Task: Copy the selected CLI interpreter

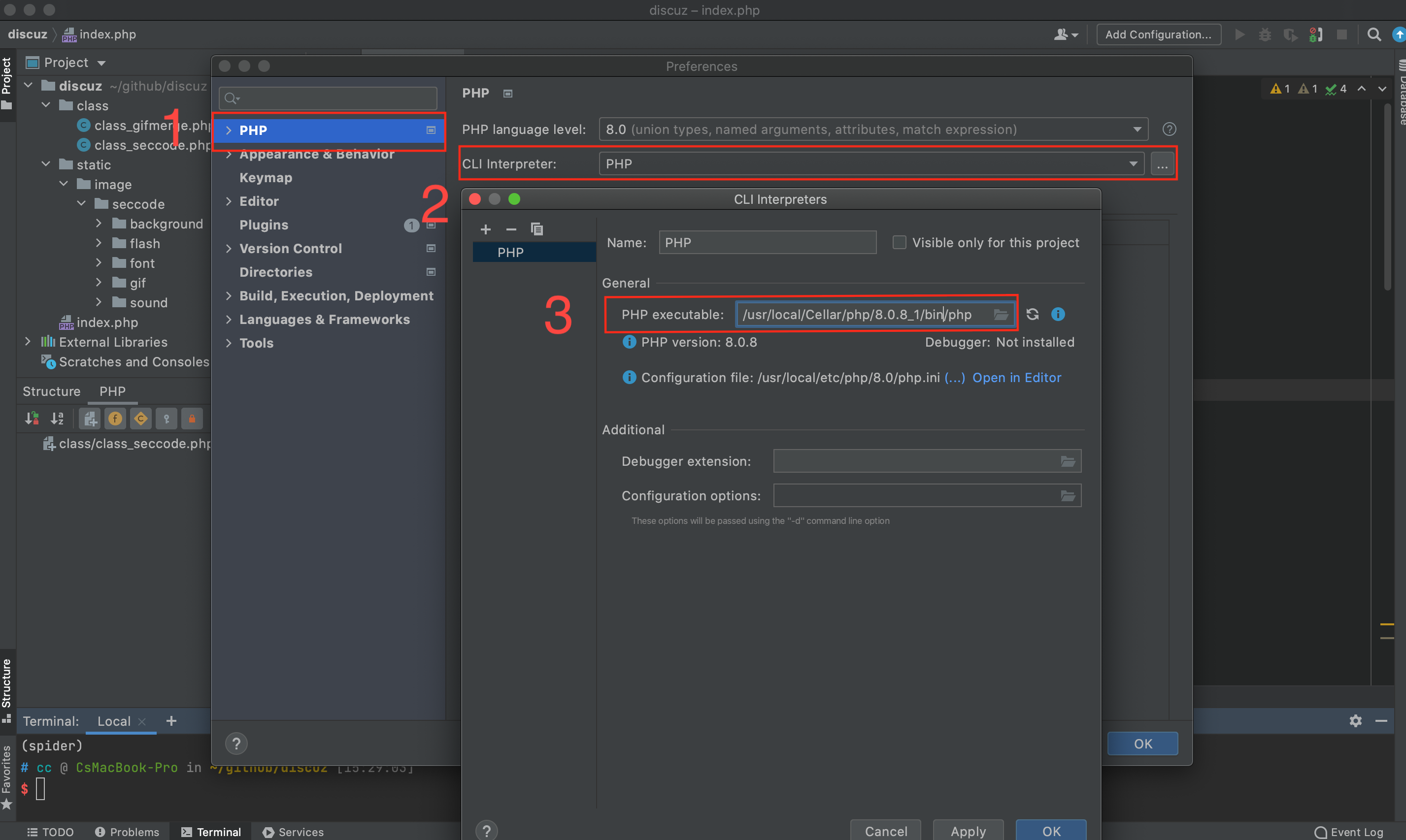Action: pos(536,229)
